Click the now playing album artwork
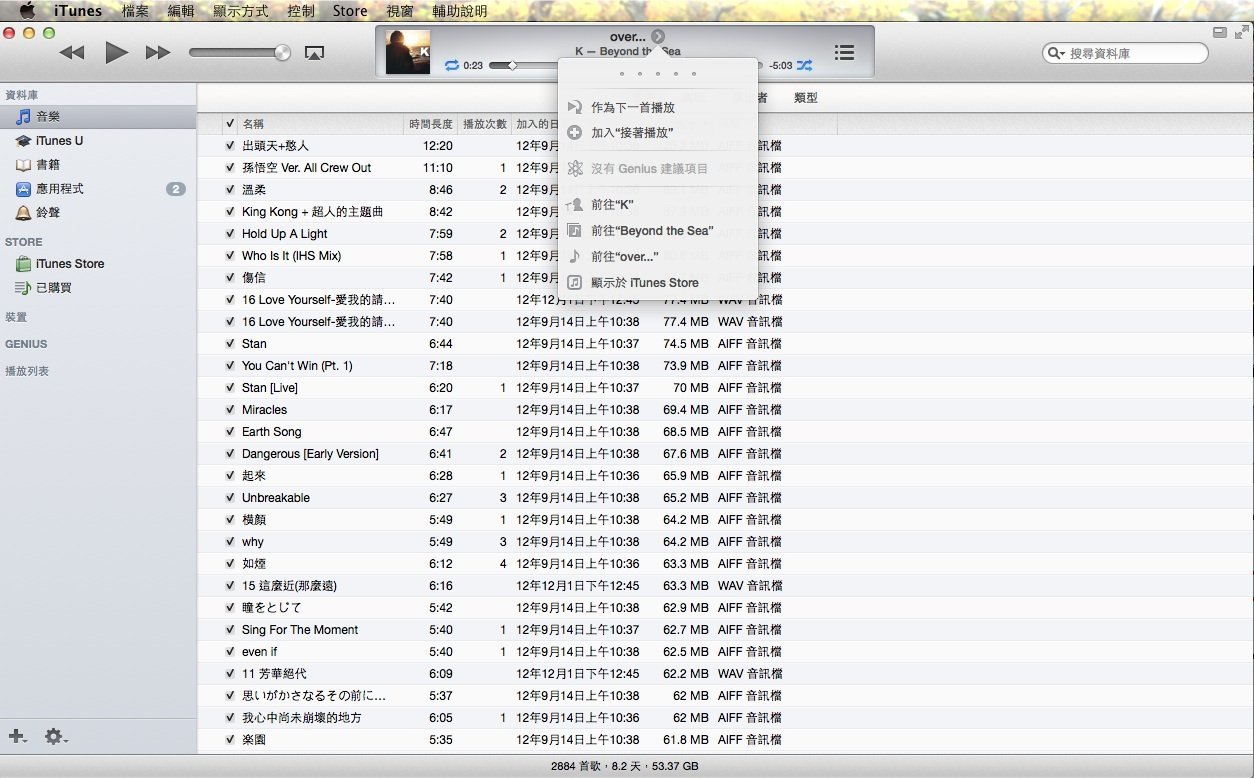 [x=408, y=52]
